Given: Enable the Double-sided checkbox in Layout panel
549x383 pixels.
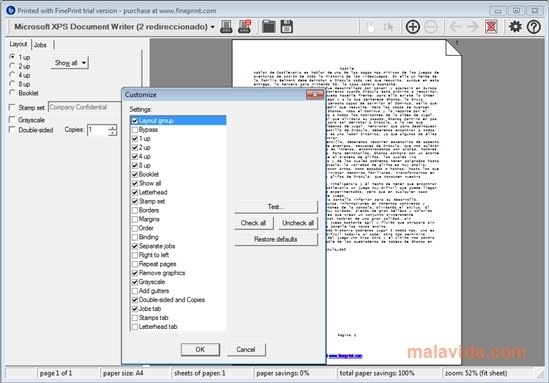Looking at the screenshot, I should (12, 130).
